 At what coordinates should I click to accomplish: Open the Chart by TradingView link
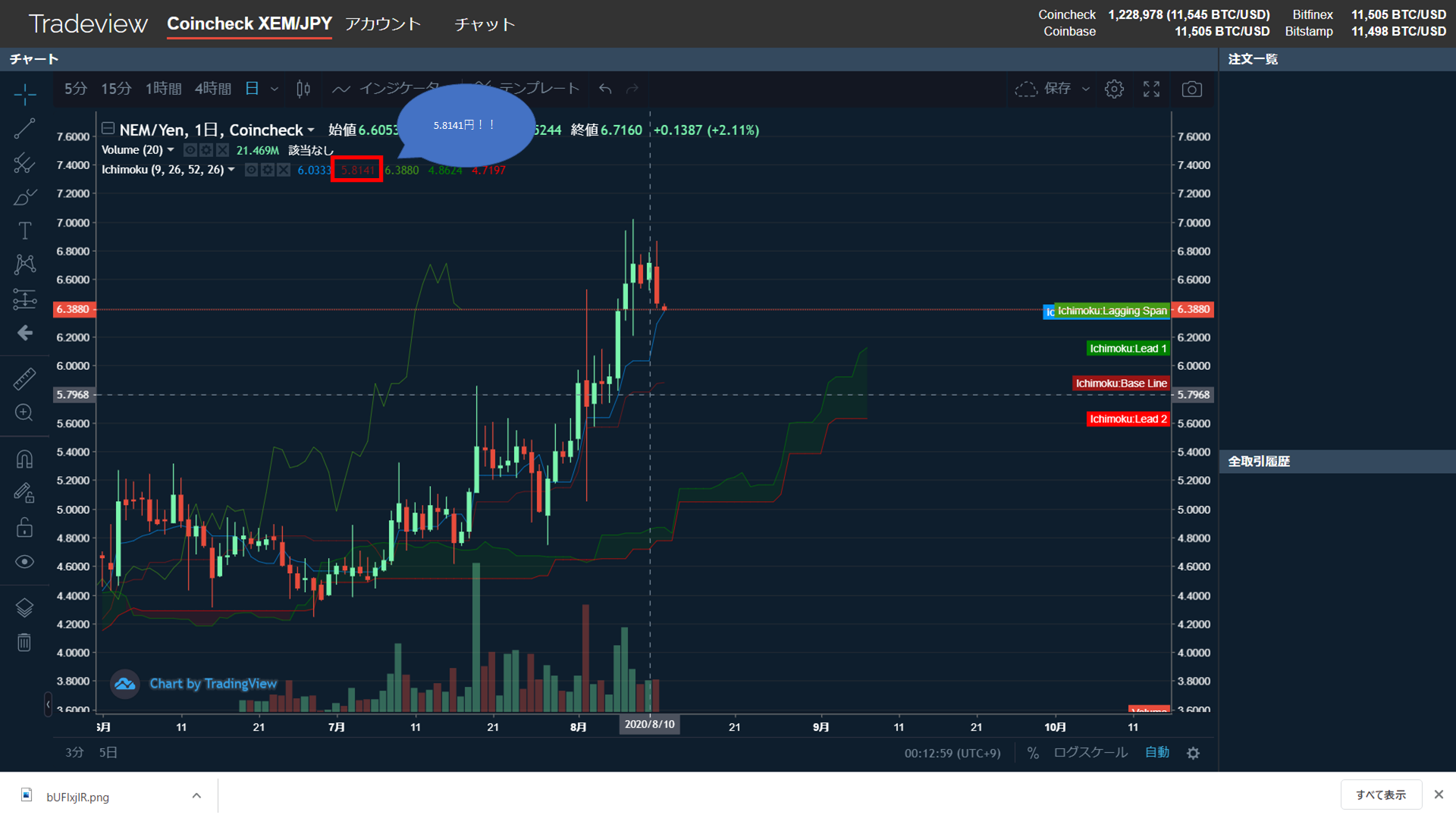click(x=213, y=684)
